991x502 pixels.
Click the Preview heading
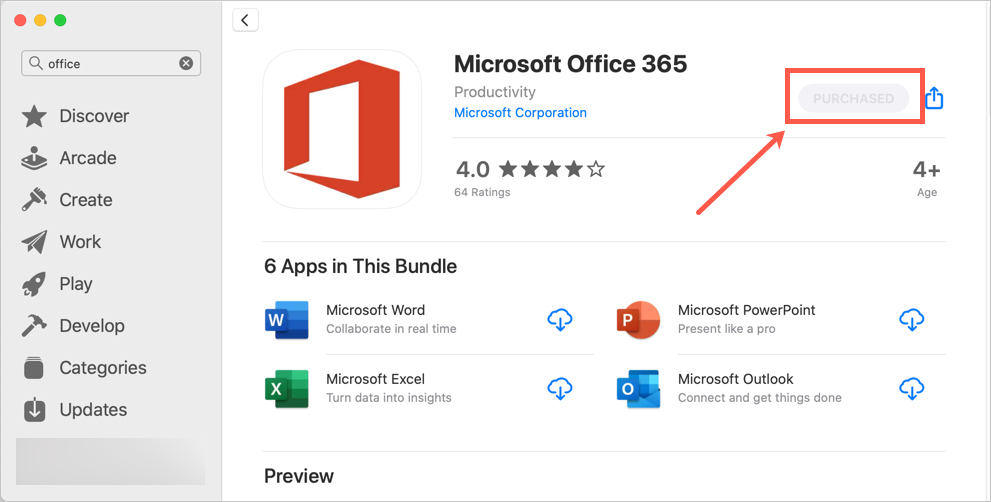pos(299,476)
